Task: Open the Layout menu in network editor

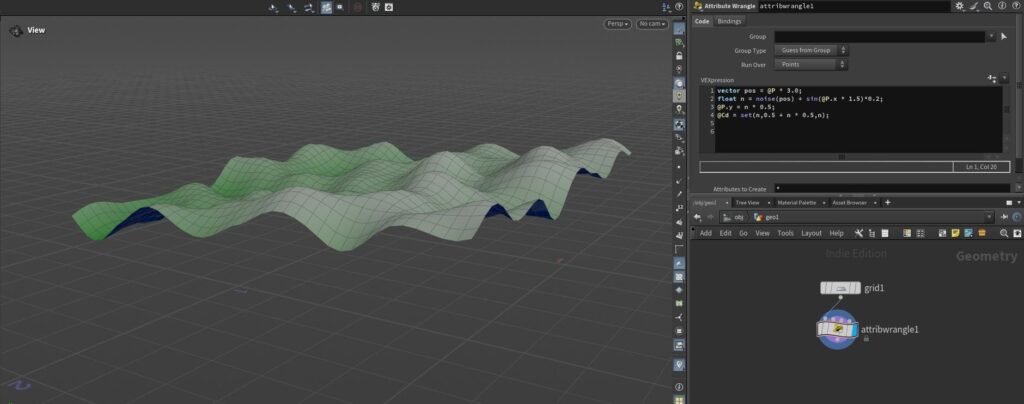Action: (811, 233)
